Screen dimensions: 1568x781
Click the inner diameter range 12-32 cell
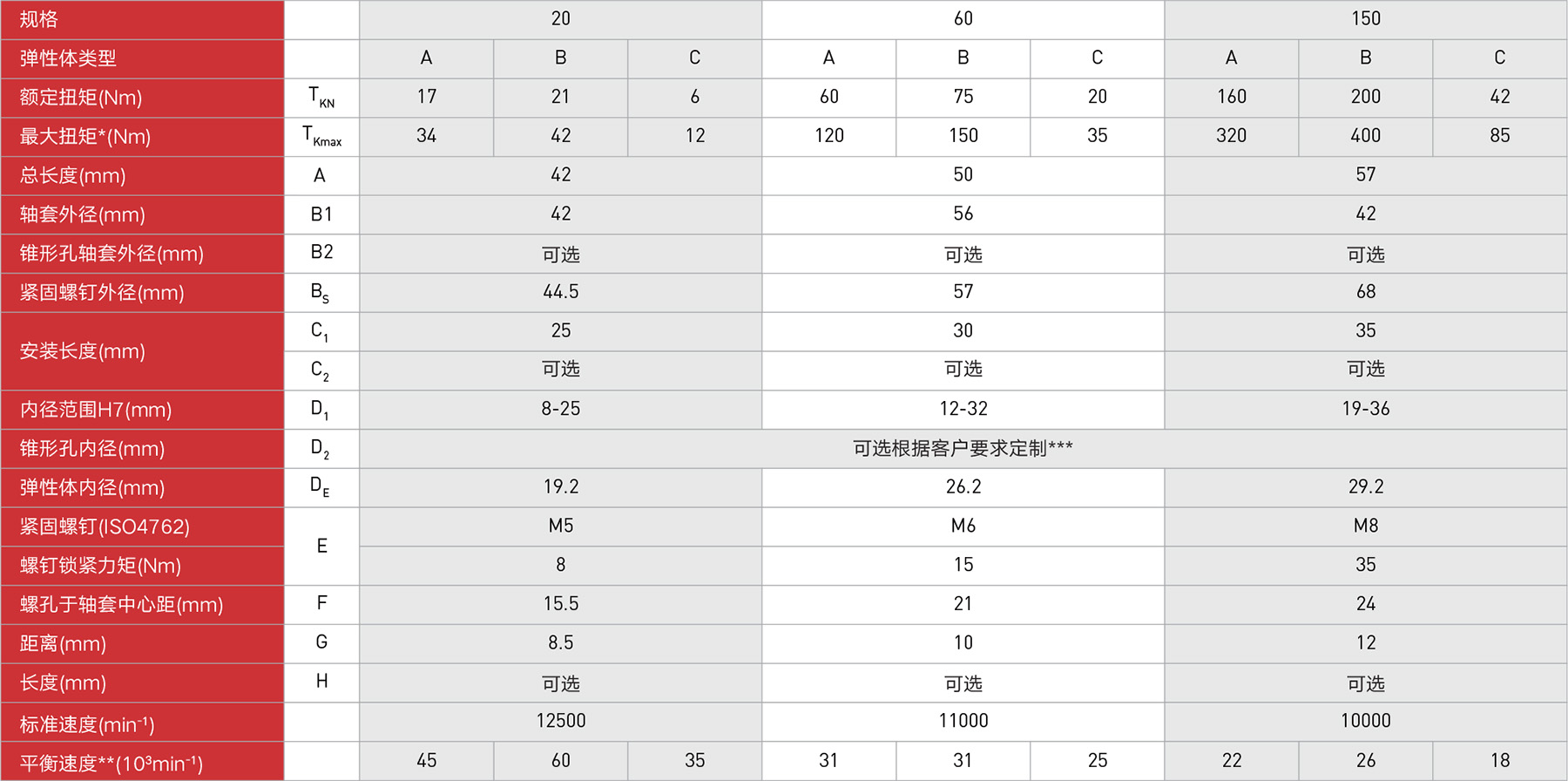pos(963,410)
